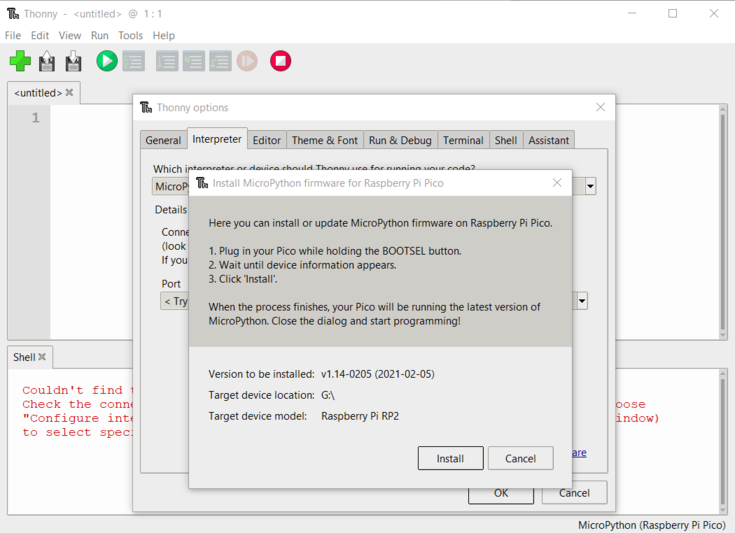Click the firmware link in options dialog
This screenshot has height=533, width=735.
[579, 453]
